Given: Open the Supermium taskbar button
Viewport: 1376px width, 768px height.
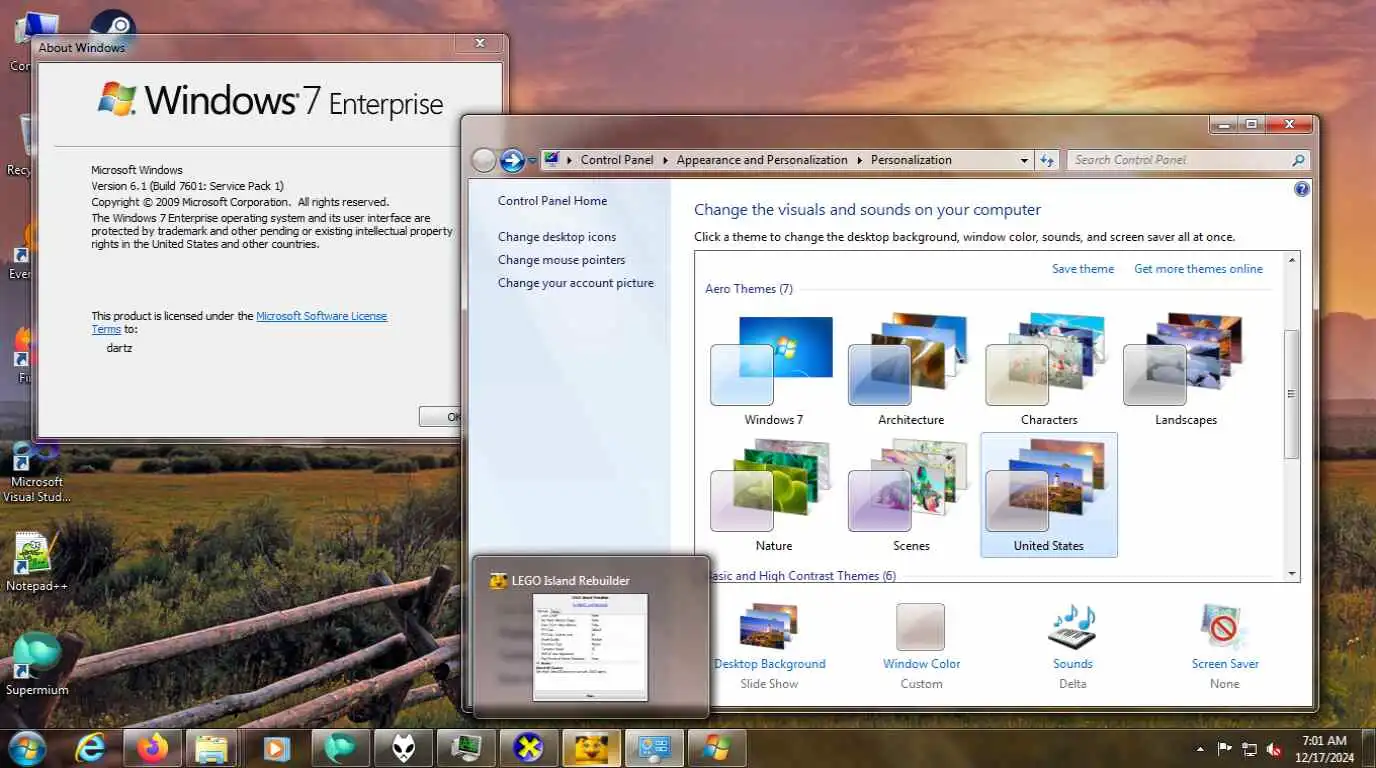Looking at the screenshot, I should (x=341, y=748).
